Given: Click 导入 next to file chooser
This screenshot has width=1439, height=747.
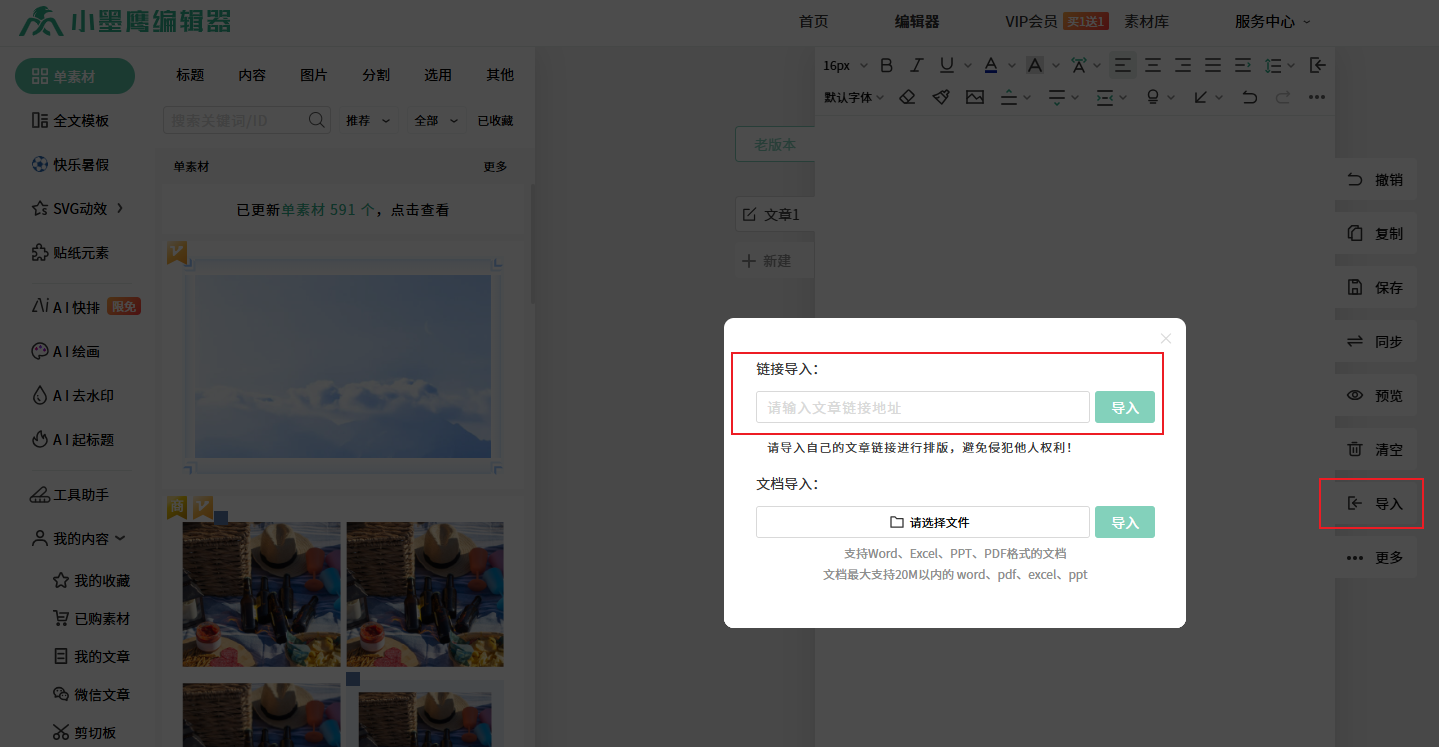Looking at the screenshot, I should click(1125, 522).
